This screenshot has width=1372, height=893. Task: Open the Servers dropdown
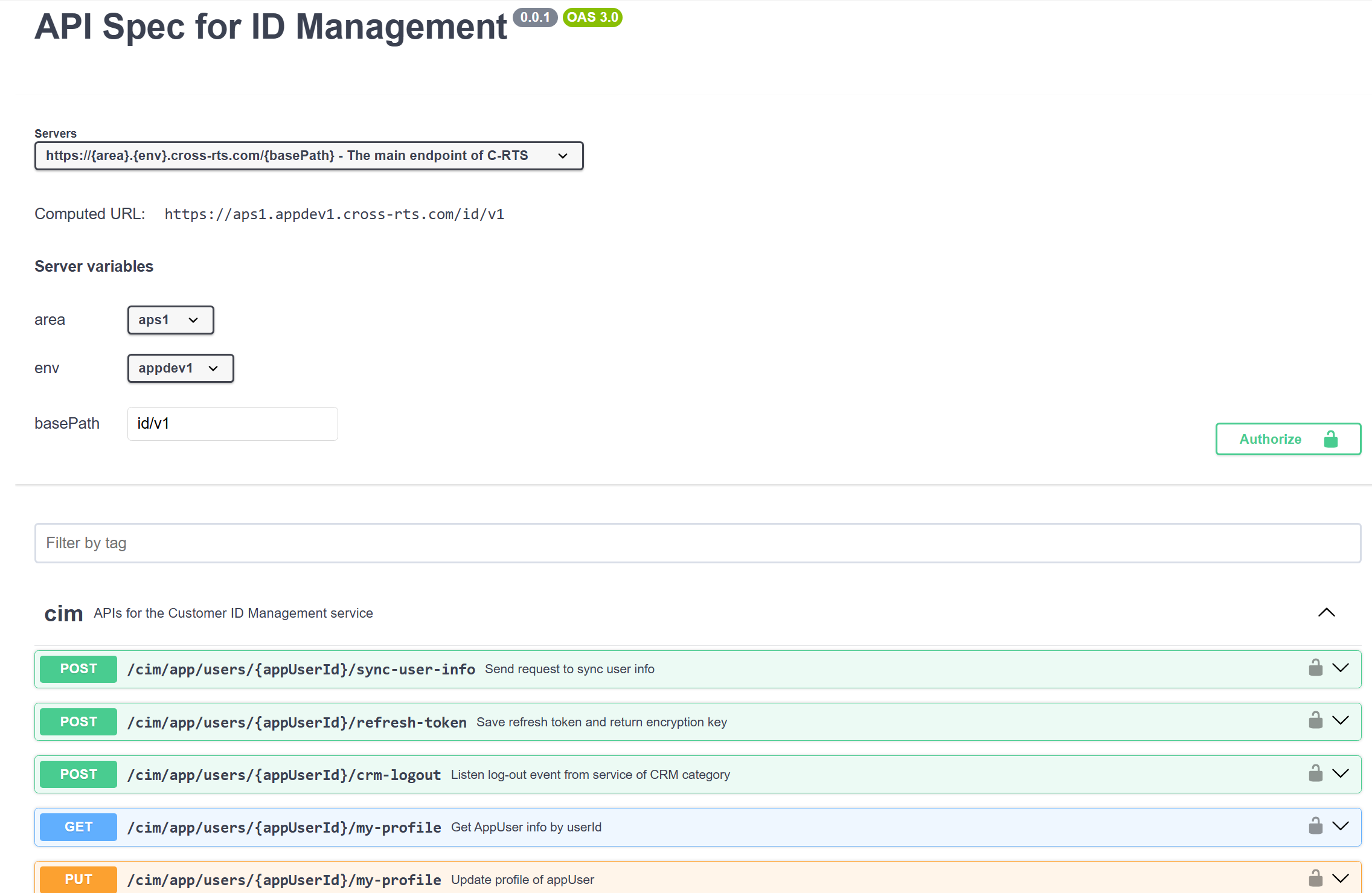click(x=309, y=155)
